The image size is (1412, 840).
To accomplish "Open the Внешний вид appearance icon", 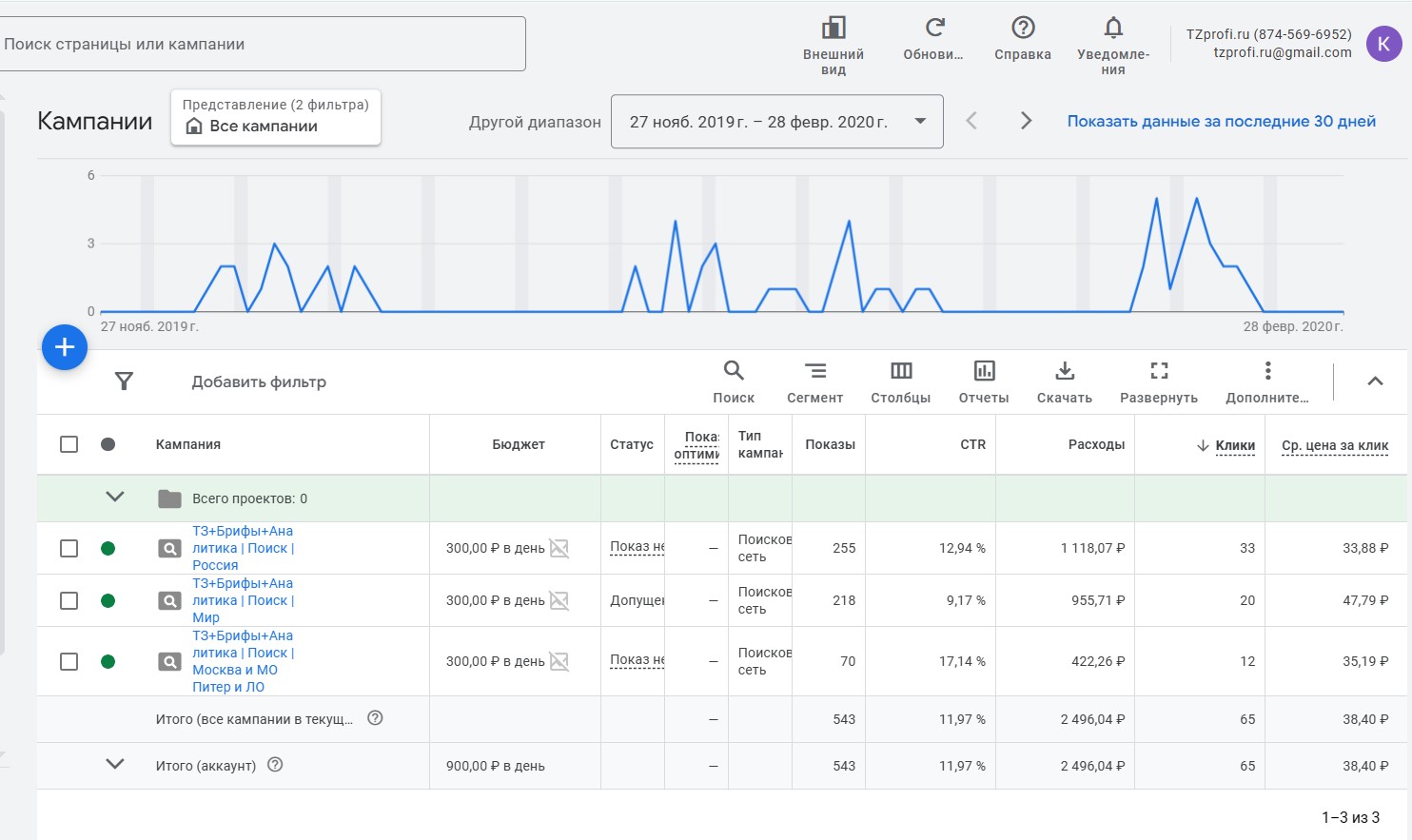I will (x=833, y=28).
